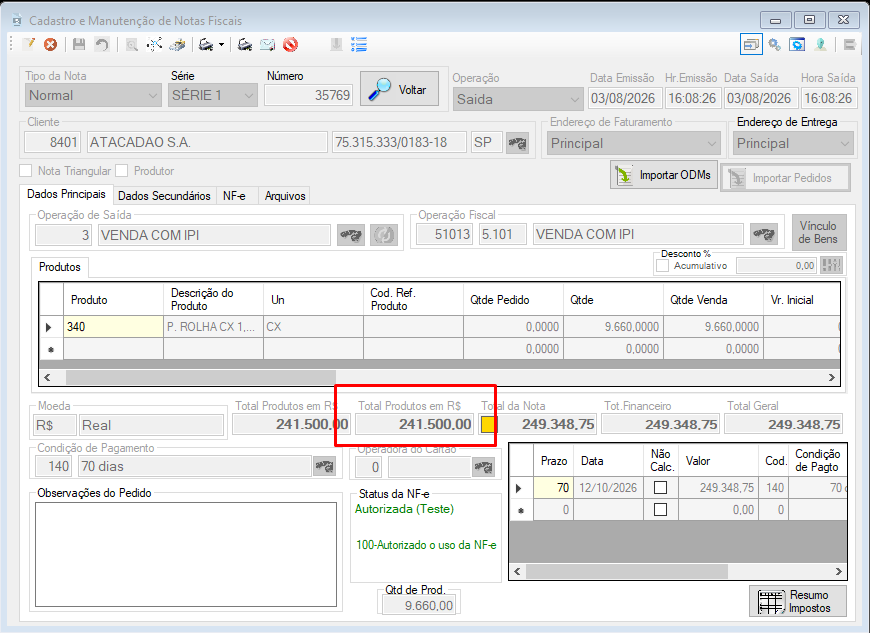Click the red prohibited circle toolbar icon

[x=290, y=44]
